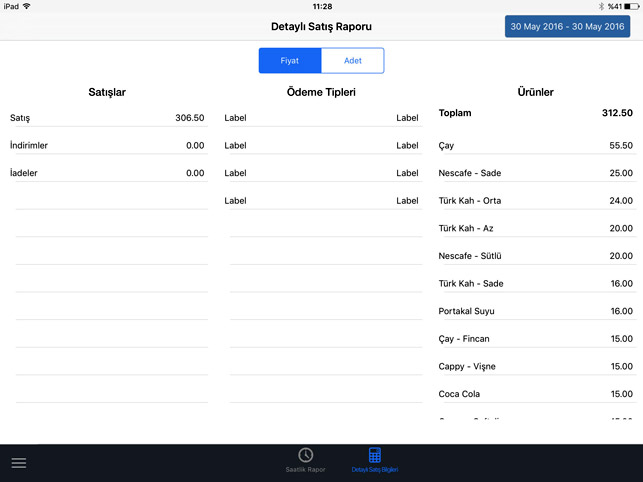
Task: Open the hamburger menu icon
Action: [x=19, y=463]
